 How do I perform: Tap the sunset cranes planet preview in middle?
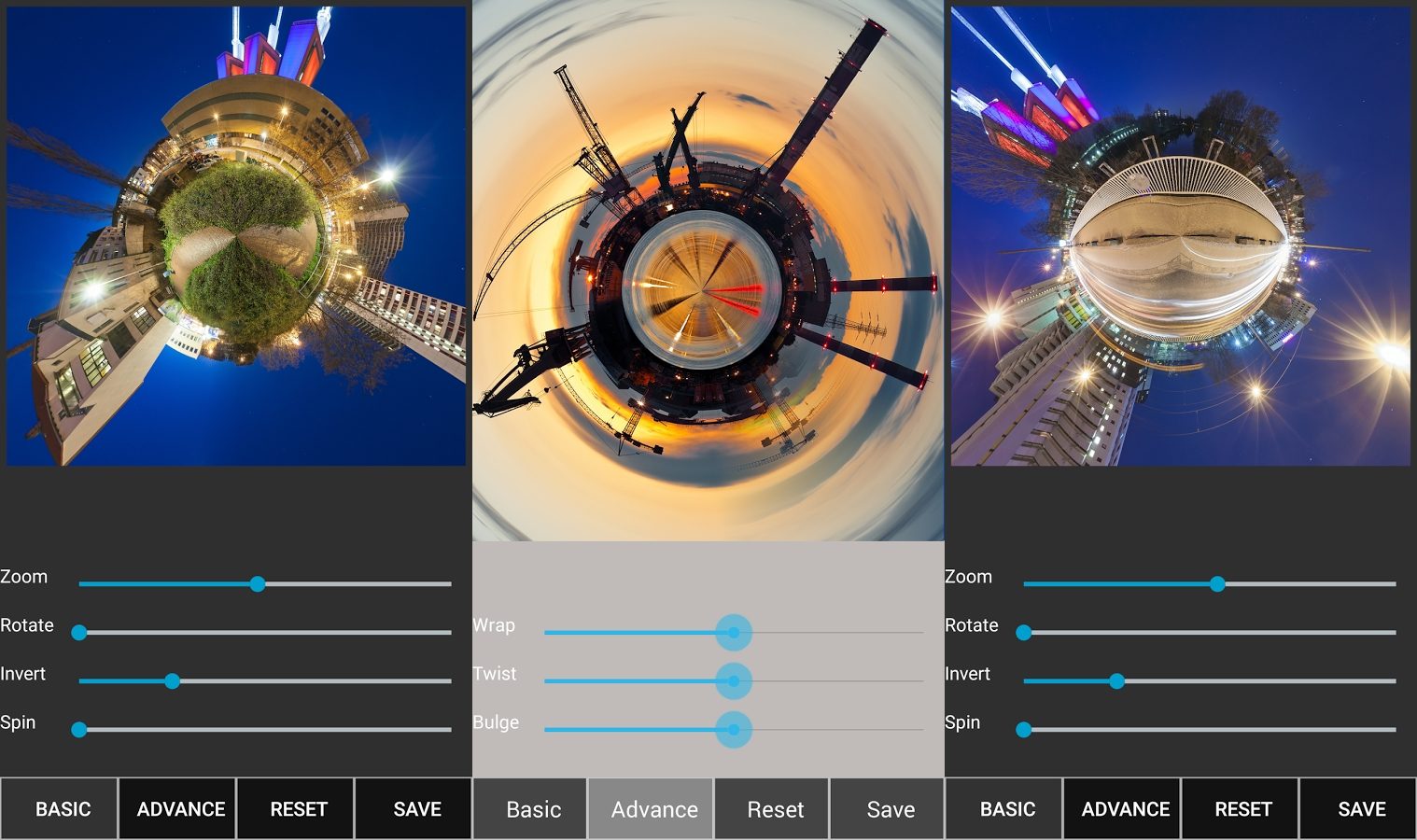tap(708, 271)
